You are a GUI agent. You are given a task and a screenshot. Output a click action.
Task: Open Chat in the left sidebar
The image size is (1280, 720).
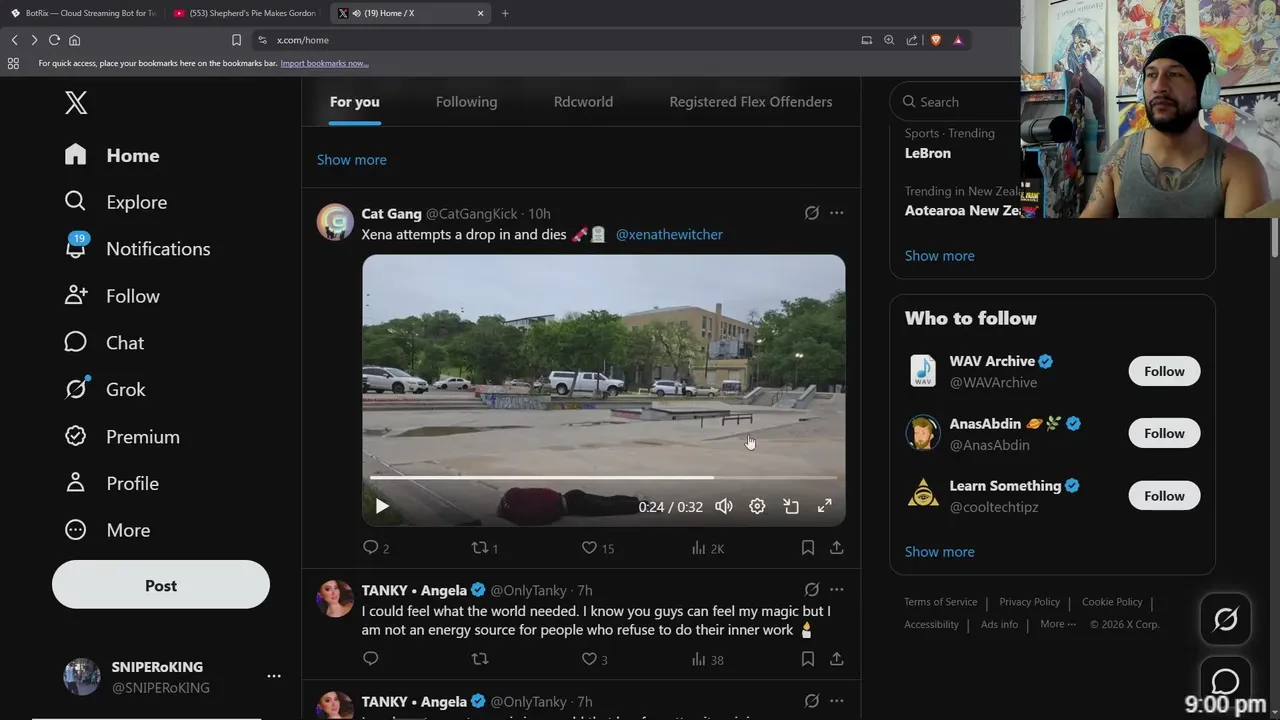pos(104,342)
